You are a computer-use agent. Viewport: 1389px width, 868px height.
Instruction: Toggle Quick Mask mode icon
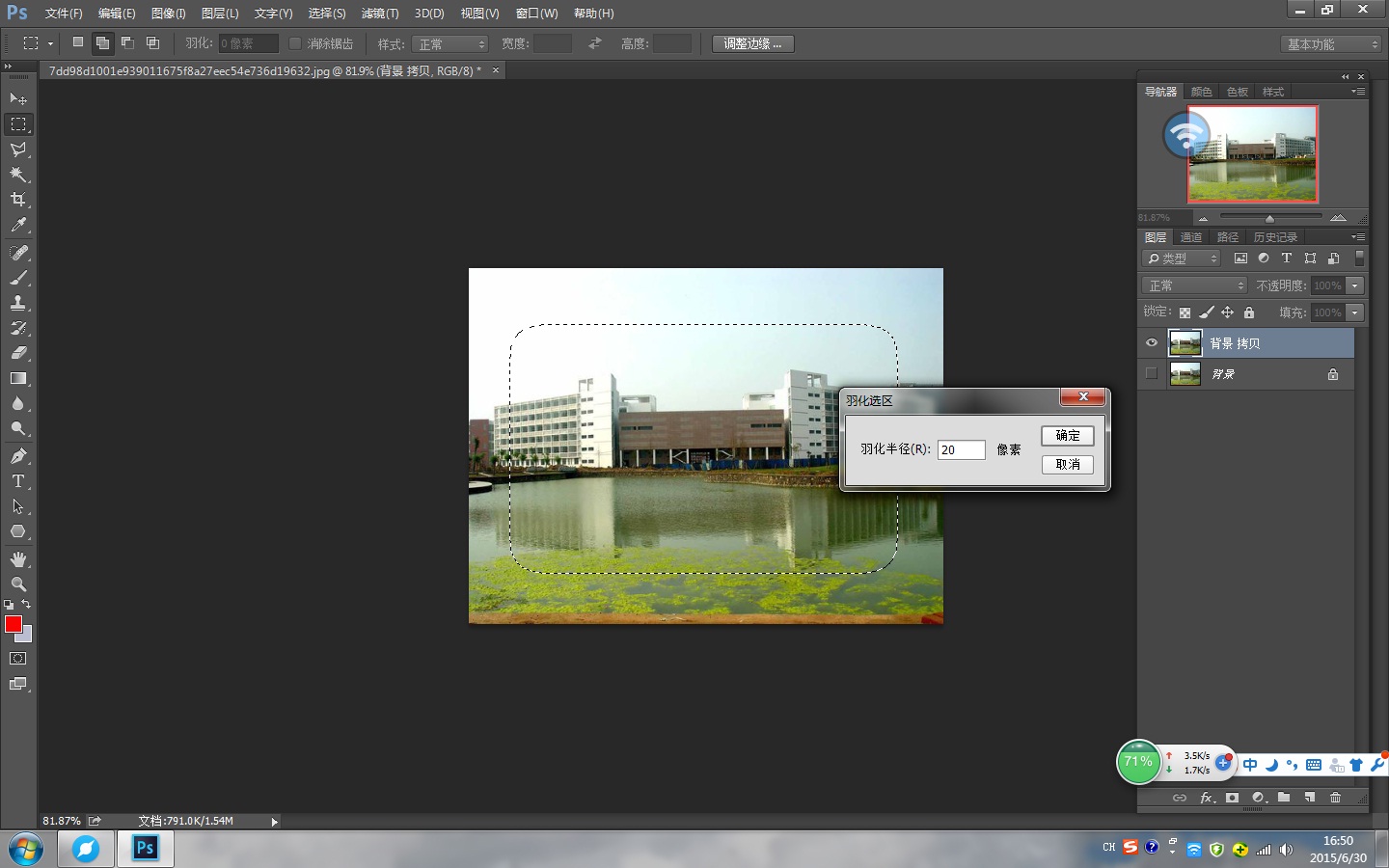pos(18,659)
